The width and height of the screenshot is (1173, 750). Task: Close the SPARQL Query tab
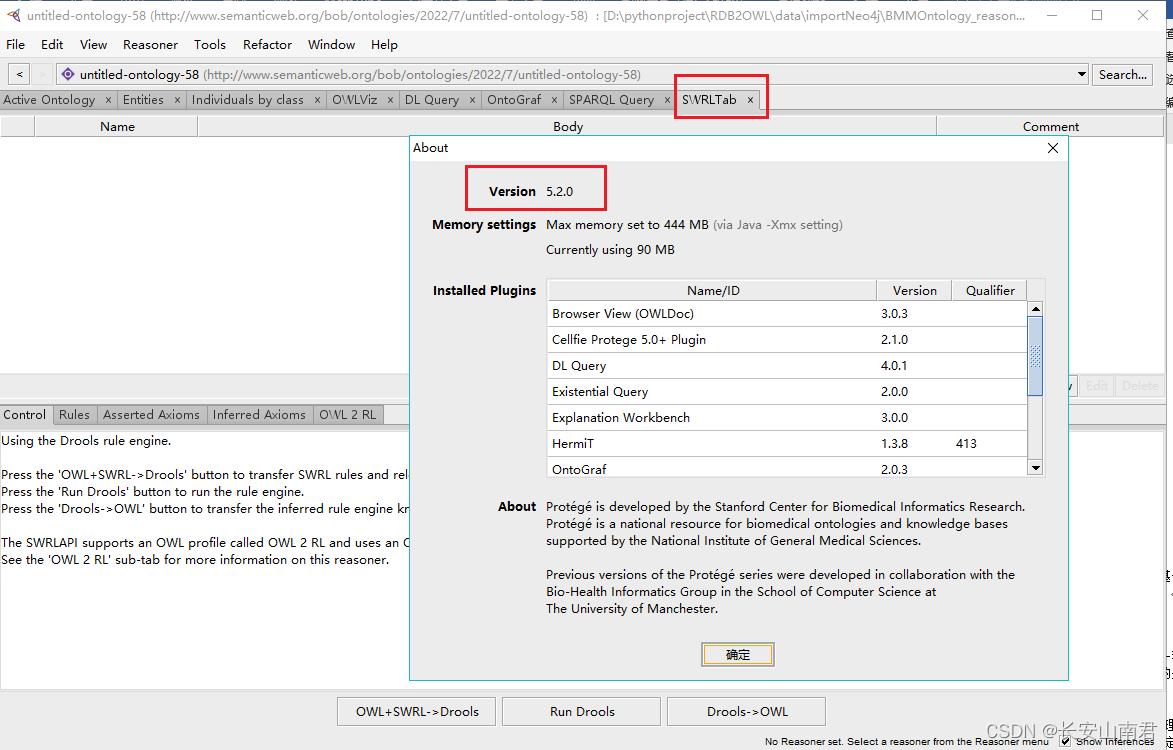pos(667,99)
